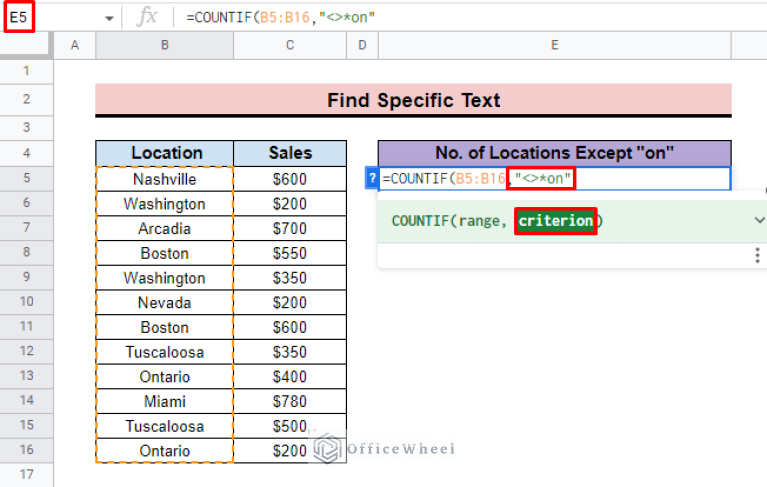Click the Washington cell in row 9
The height and width of the screenshot is (487, 767).
coord(165,278)
